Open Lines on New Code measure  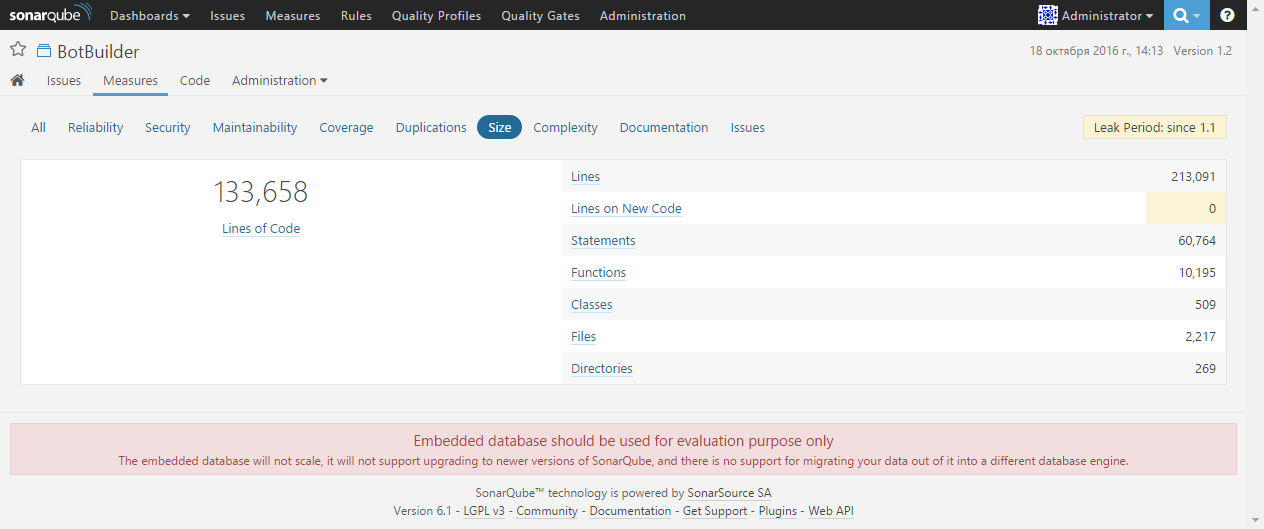coord(626,209)
